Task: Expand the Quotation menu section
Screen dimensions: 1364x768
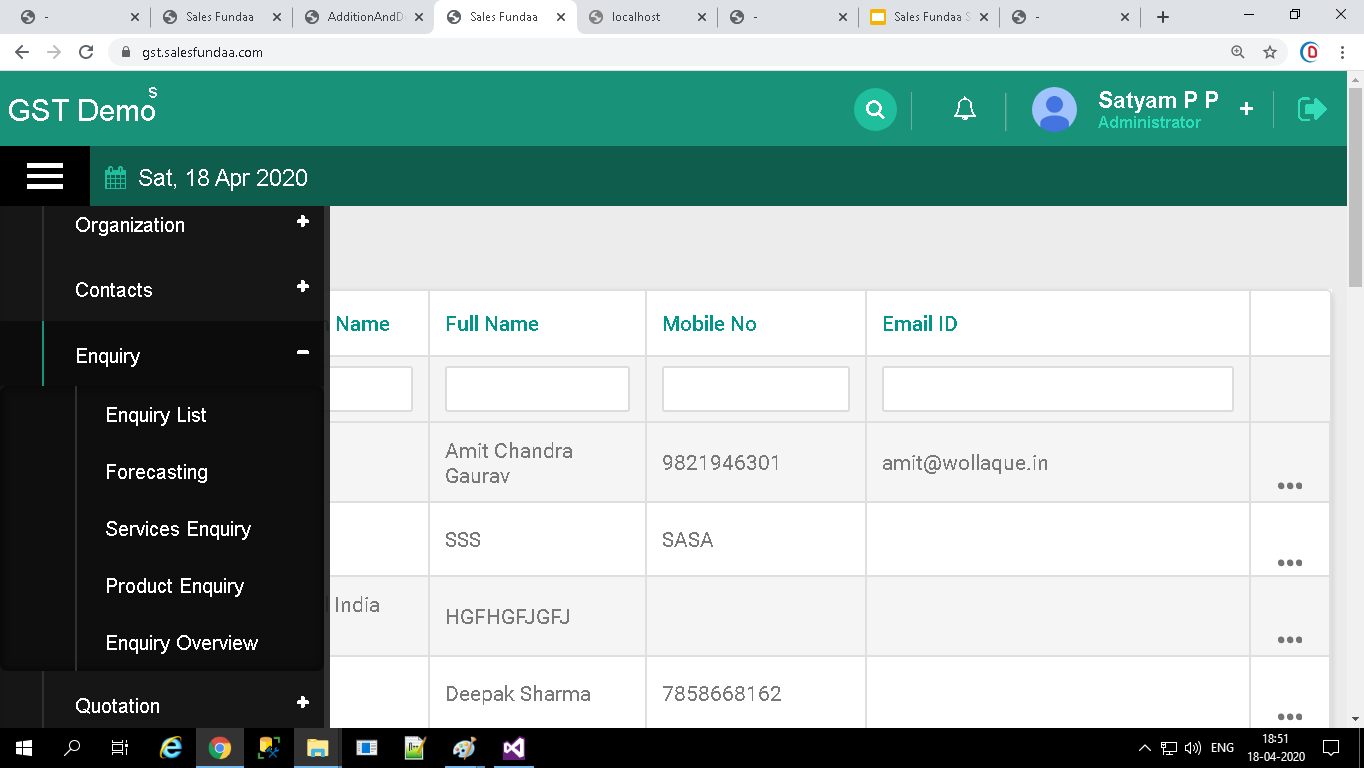Action: [302, 703]
